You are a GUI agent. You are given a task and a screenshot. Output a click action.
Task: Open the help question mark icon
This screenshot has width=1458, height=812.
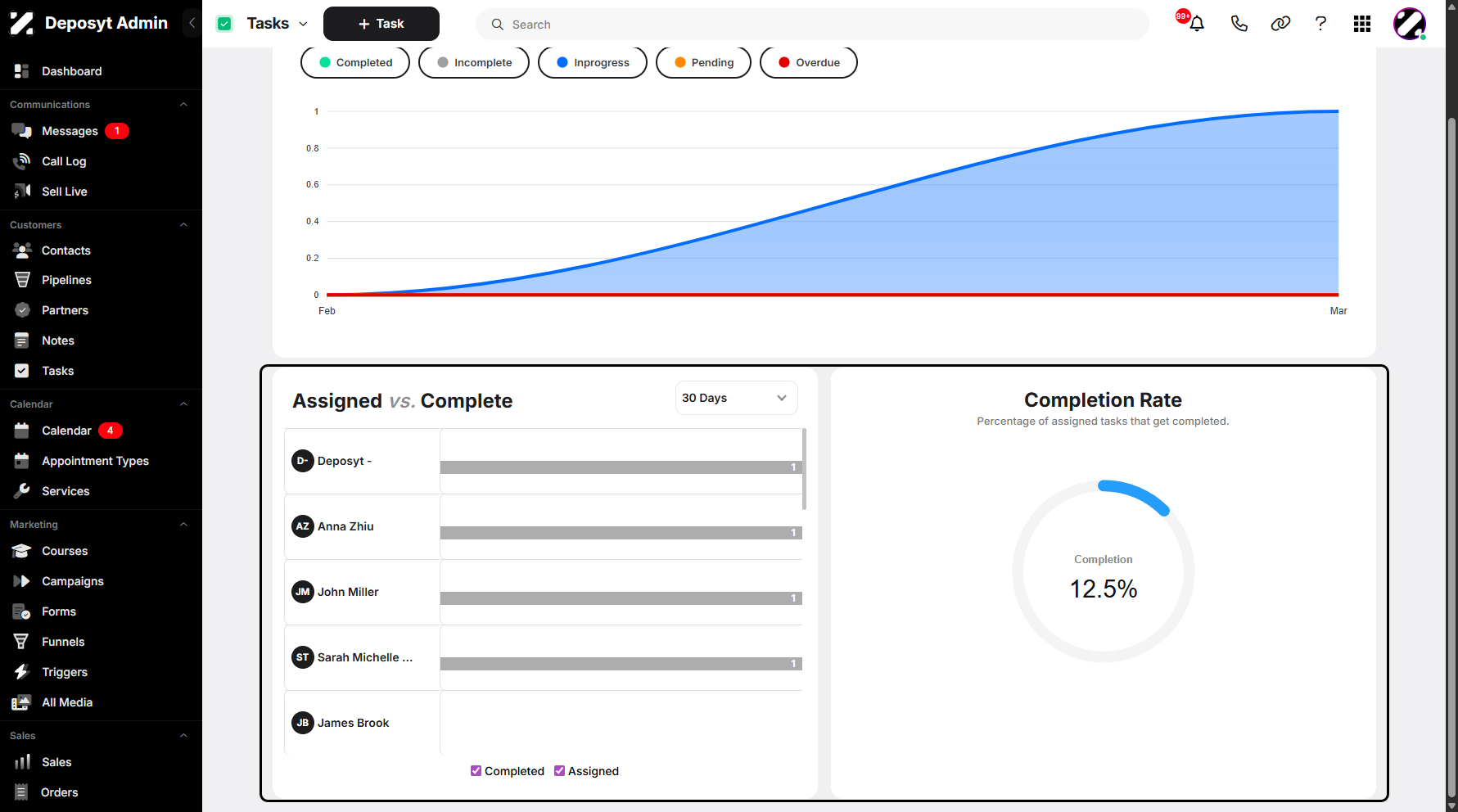[1320, 24]
